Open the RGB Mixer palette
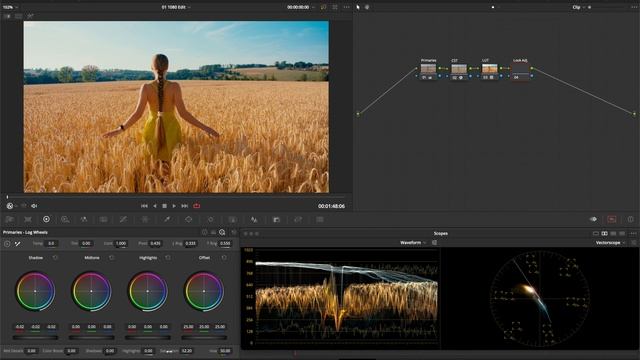 coord(84,220)
